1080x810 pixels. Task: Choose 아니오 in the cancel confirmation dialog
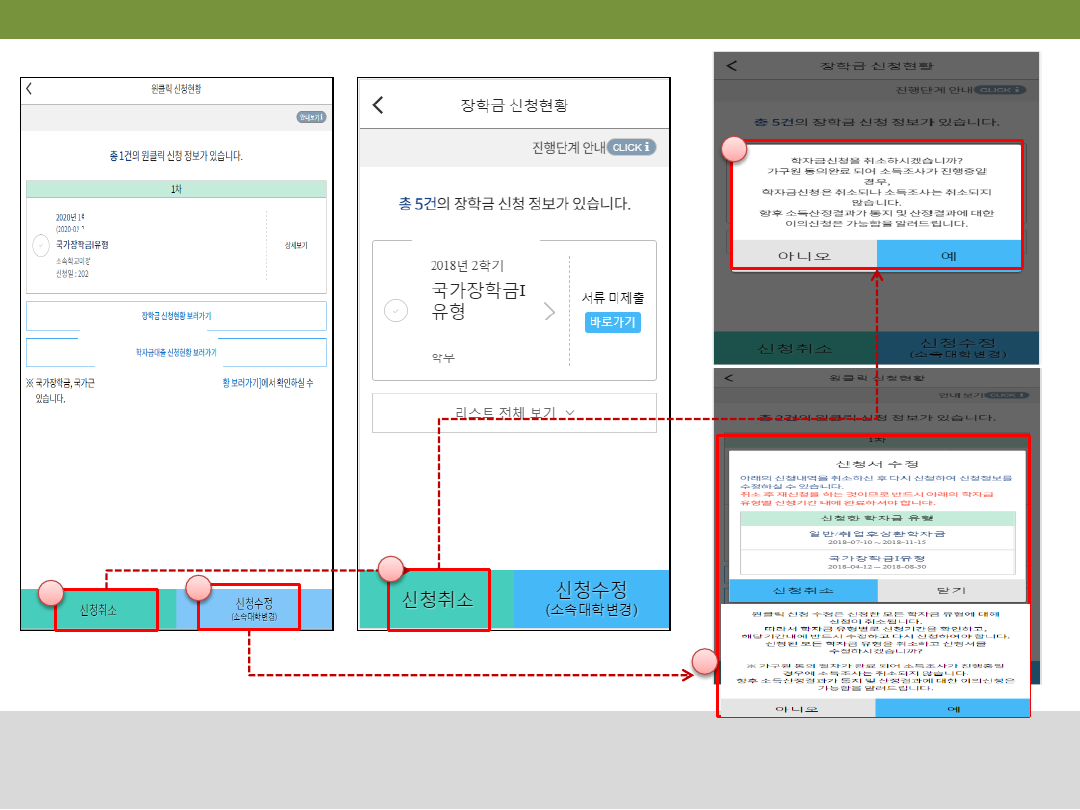pyautogui.click(x=804, y=255)
